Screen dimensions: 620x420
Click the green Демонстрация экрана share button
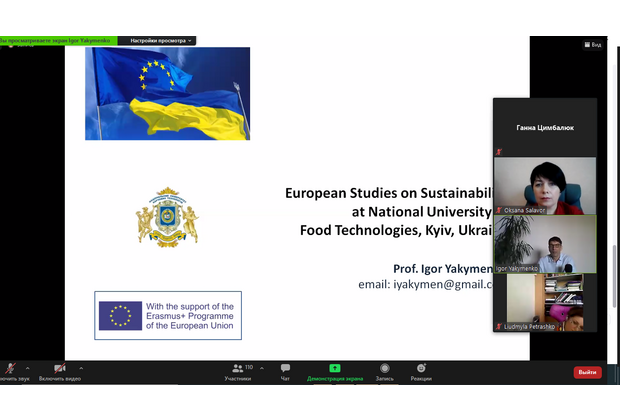point(334,372)
